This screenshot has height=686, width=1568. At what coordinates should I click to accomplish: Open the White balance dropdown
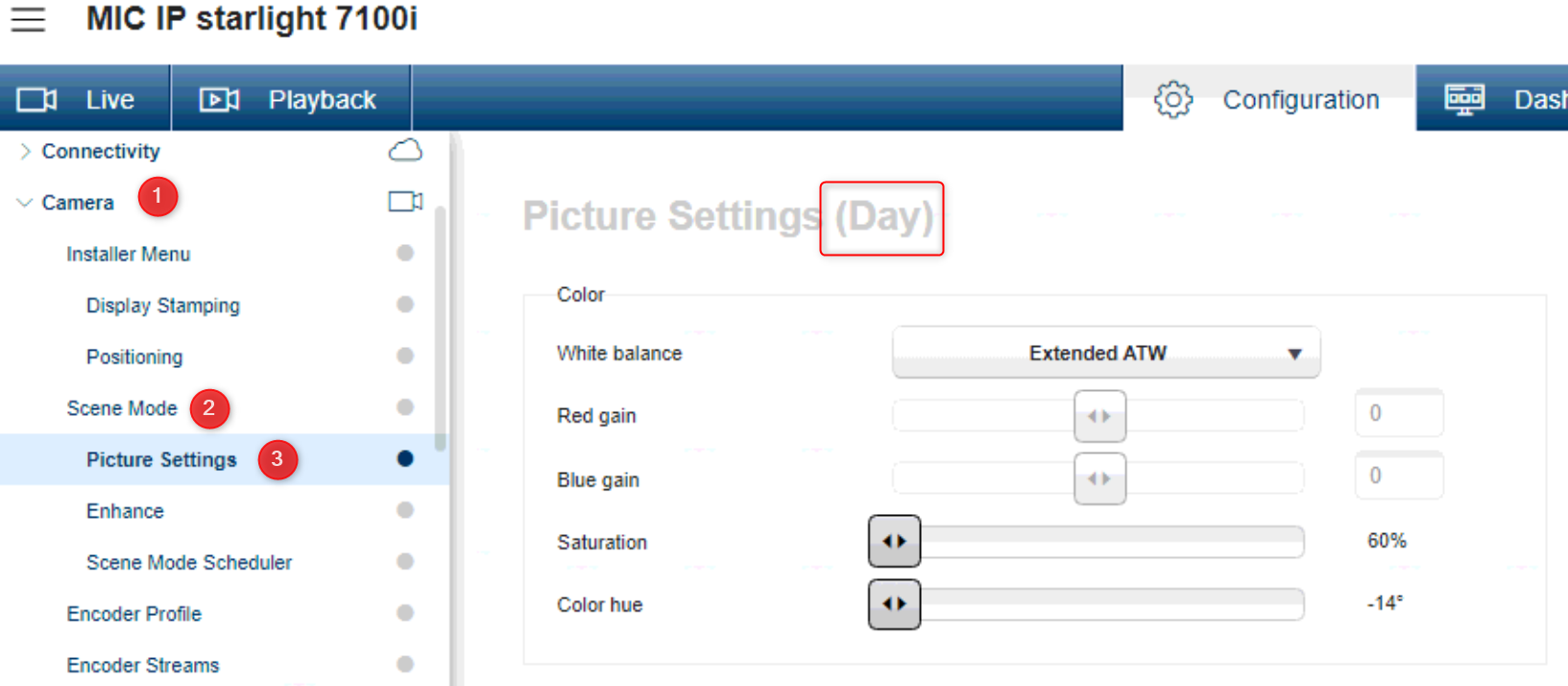pos(1106,354)
